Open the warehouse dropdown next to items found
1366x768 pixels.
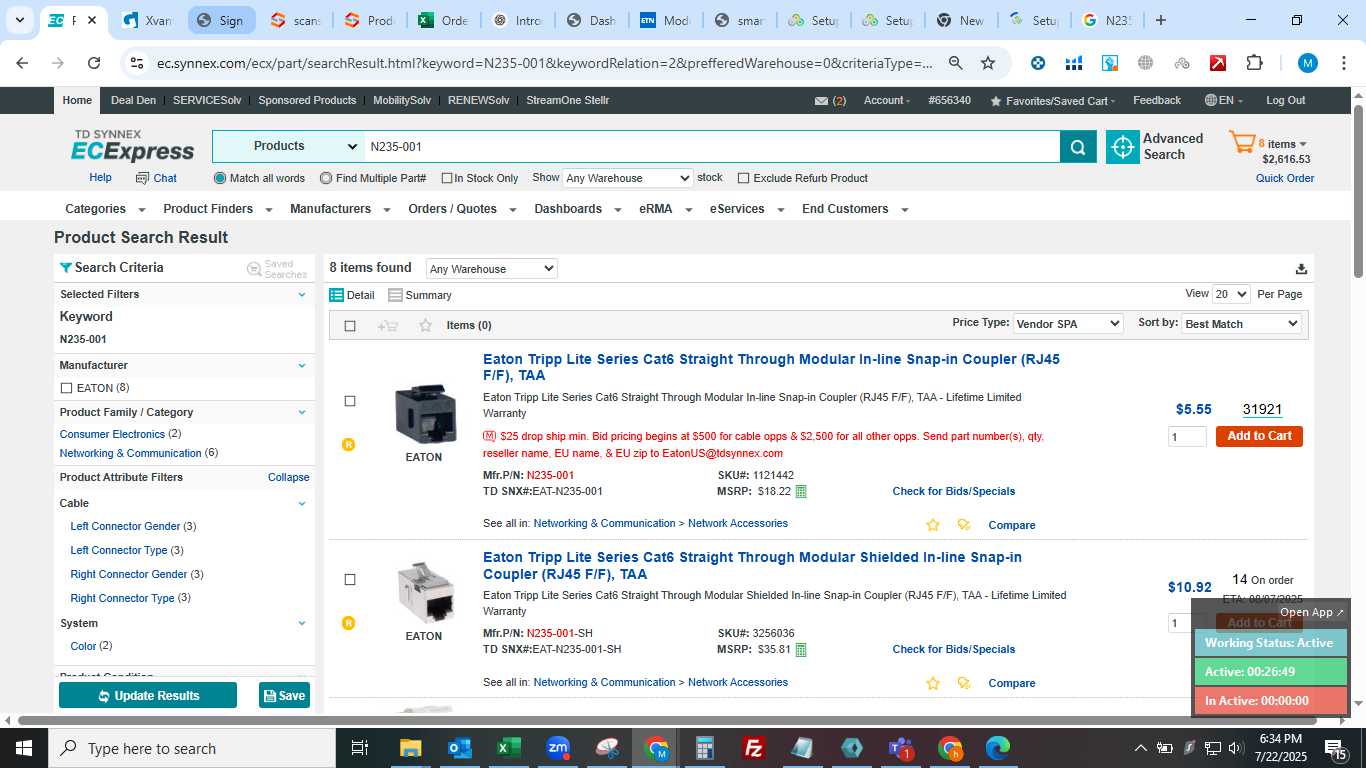click(491, 269)
